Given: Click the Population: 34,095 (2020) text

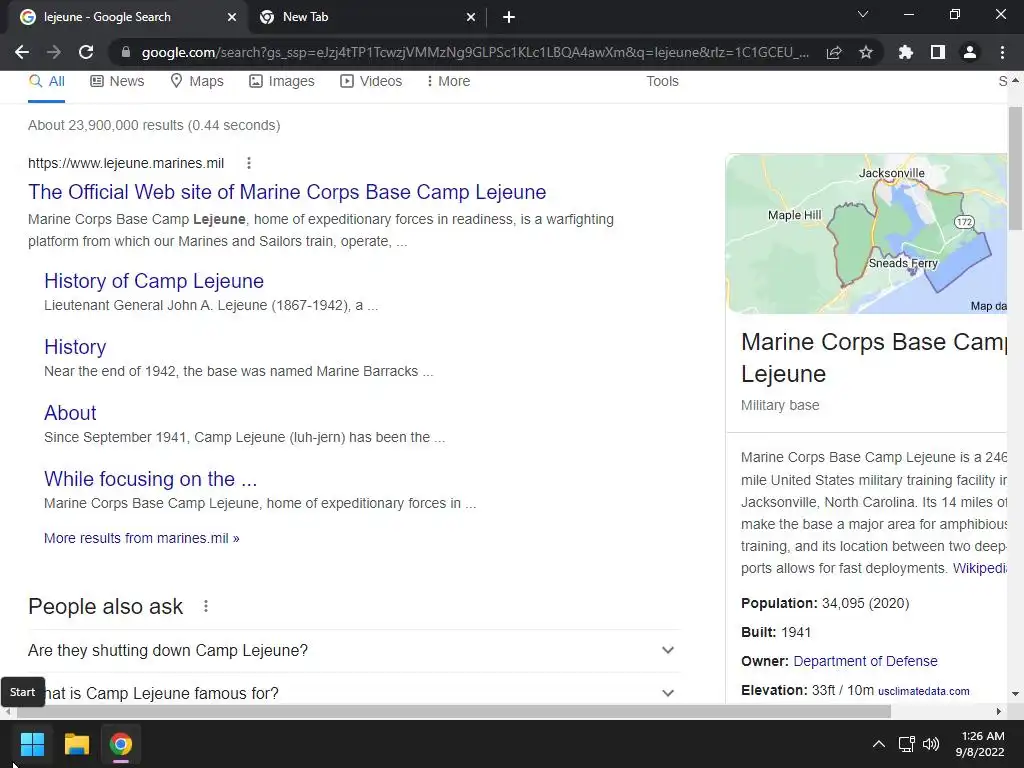Looking at the screenshot, I should (825, 603).
